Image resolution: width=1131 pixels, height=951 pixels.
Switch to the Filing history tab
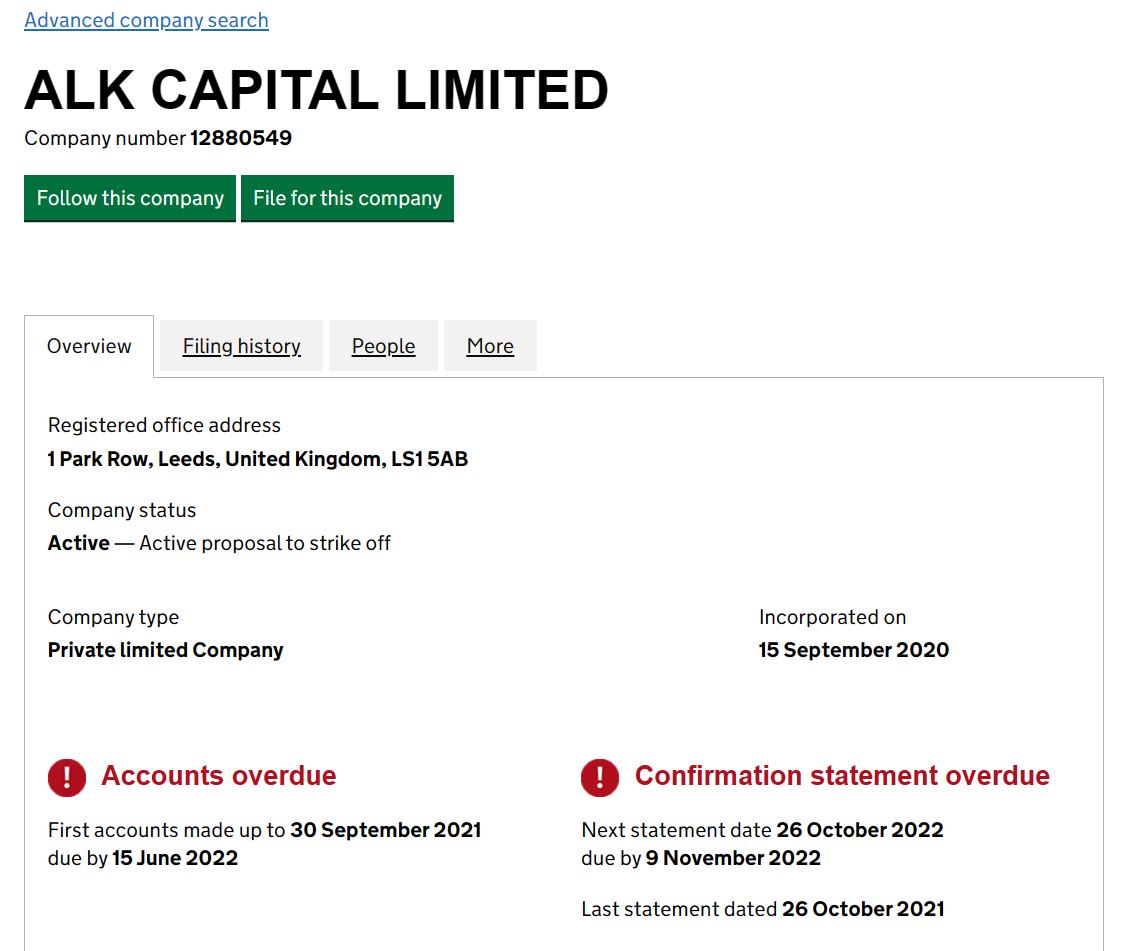pos(242,346)
